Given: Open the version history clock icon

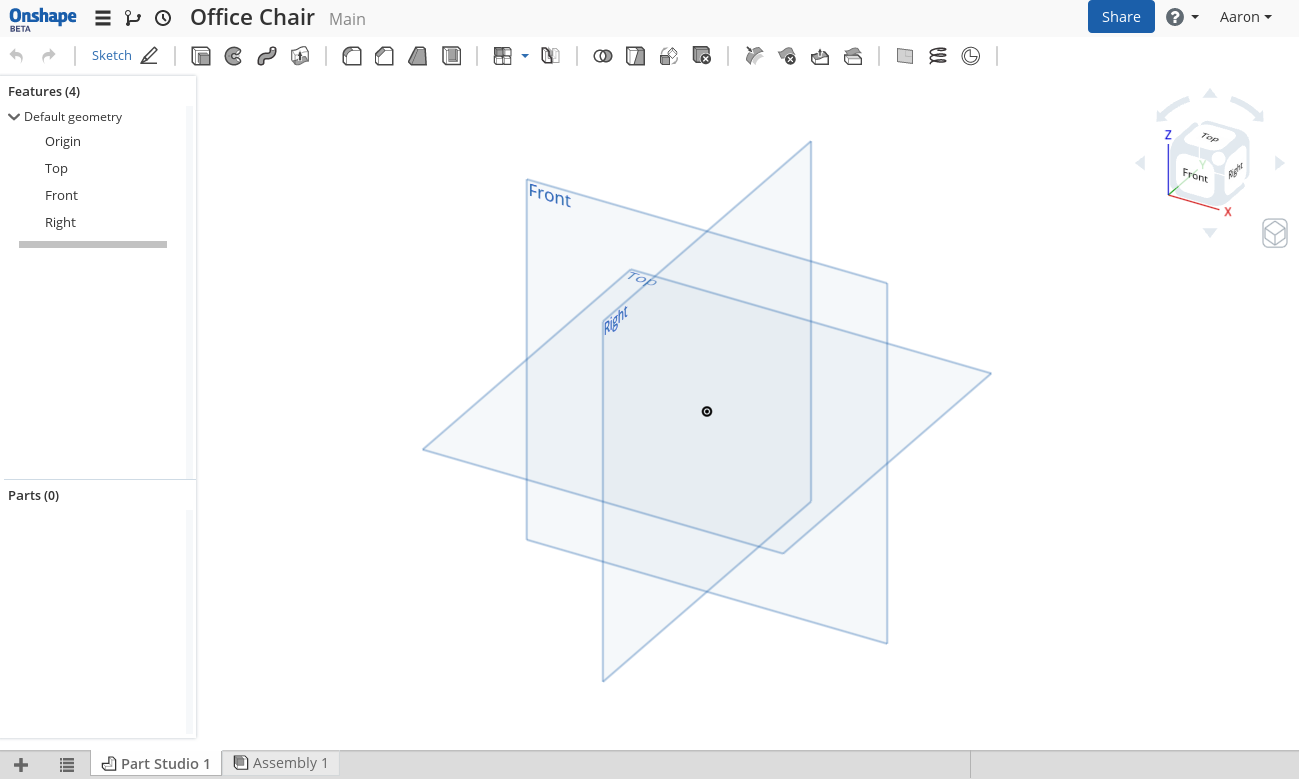Looking at the screenshot, I should pyautogui.click(x=163, y=18).
